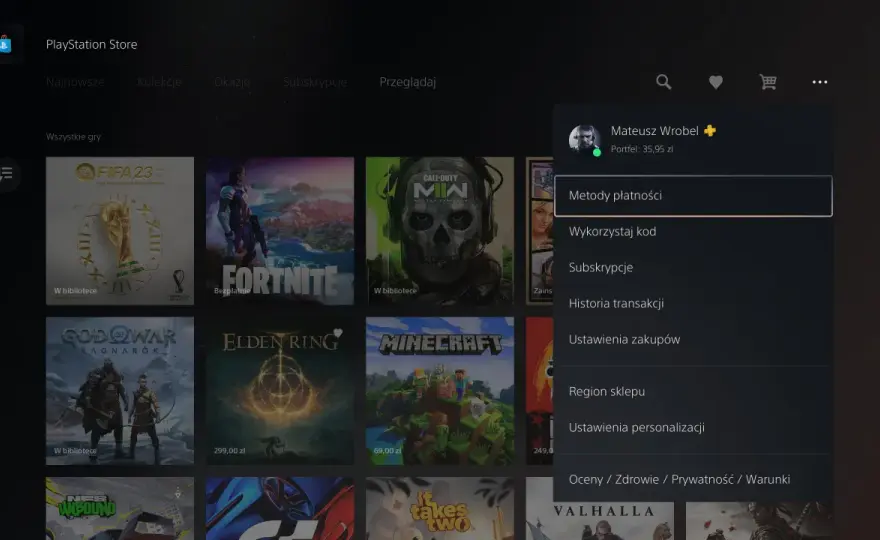Open the search magnifier icon
This screenshot has width=880, height=540.
pos(663,82)
